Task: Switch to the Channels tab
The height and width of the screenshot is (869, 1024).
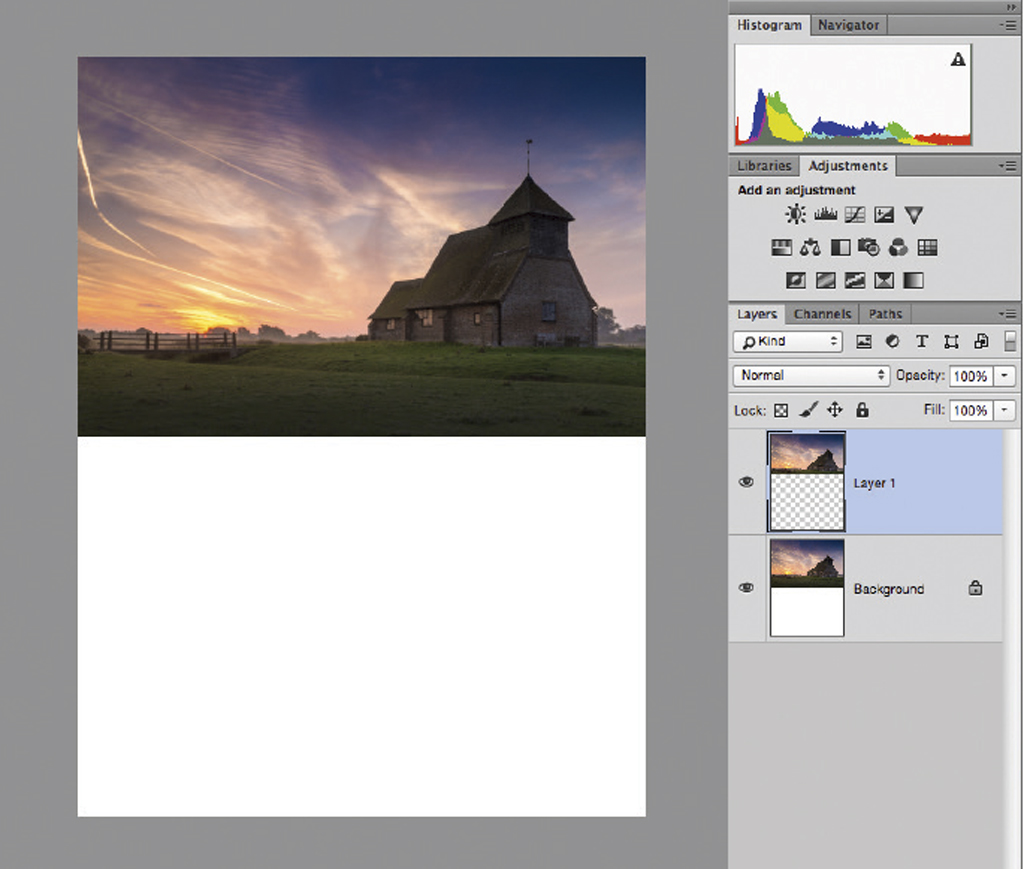Action: [x=822, y=314]
